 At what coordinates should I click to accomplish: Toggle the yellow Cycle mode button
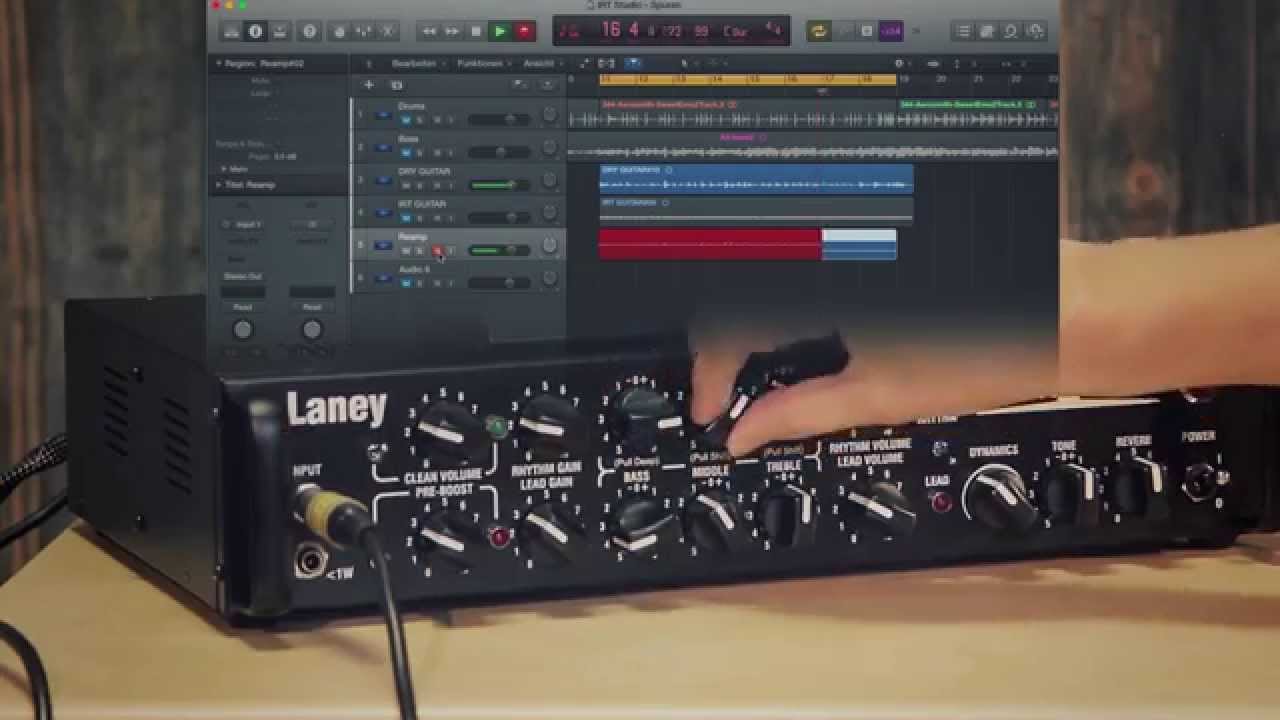819,32
